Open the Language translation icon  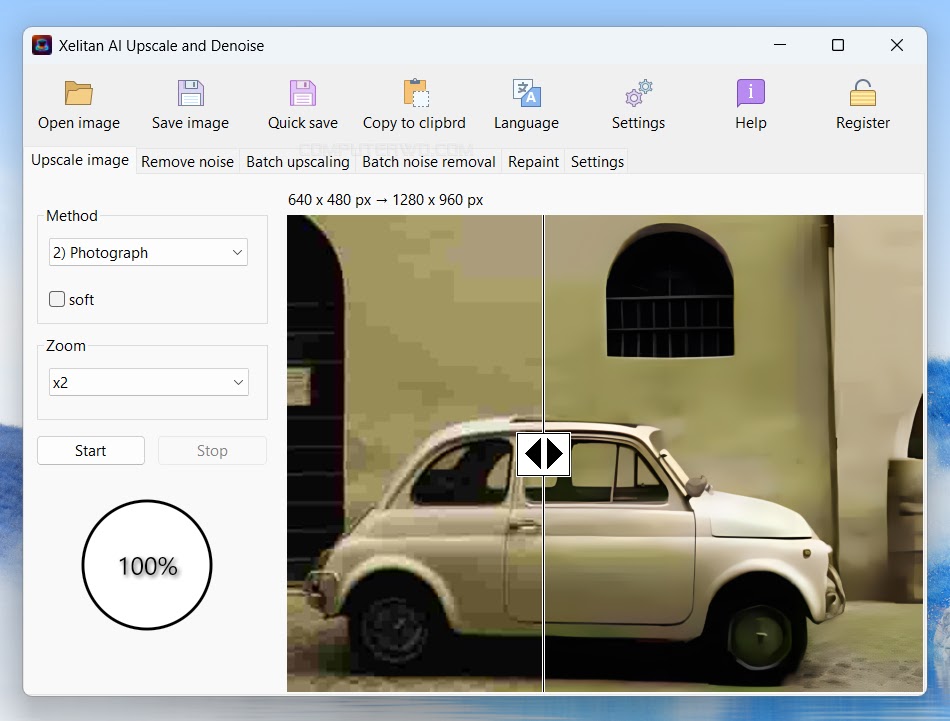(526, 93)
